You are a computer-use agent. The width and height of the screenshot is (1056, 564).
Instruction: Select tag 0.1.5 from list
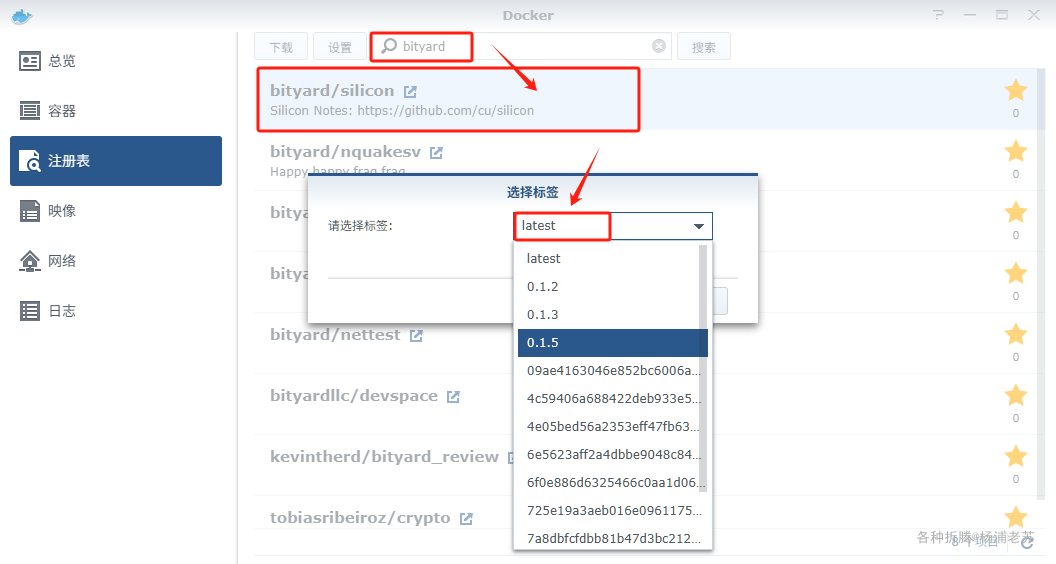click(x=613, y=343)
